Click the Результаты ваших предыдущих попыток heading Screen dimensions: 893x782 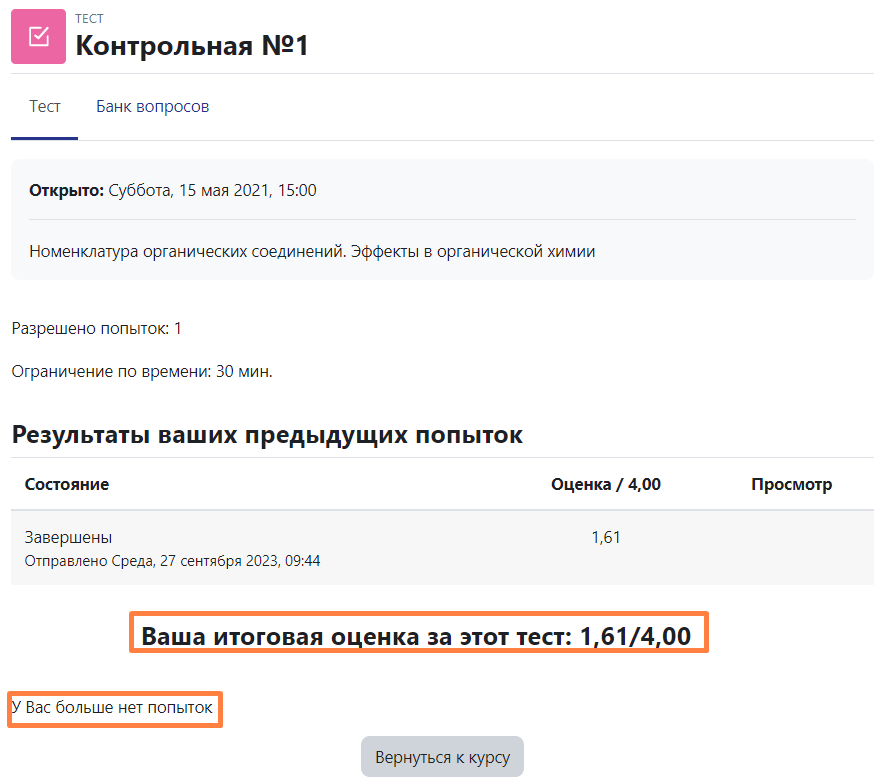point(267,436)
